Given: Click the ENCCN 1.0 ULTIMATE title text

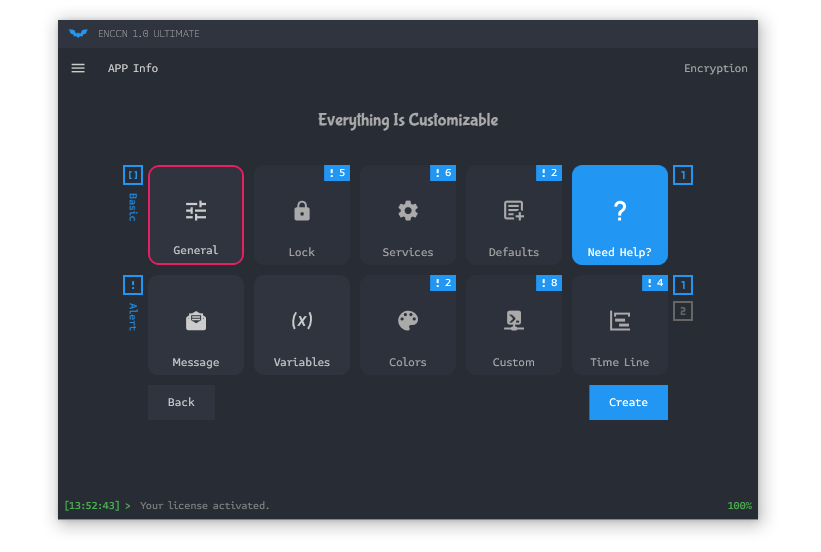Looking at the screenshot, I should (x=149, y=34).
